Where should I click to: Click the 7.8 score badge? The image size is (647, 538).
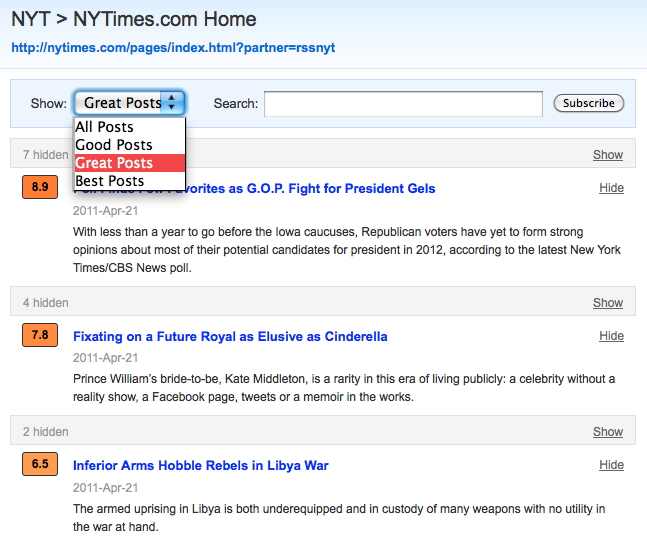[x=40, y=336]
